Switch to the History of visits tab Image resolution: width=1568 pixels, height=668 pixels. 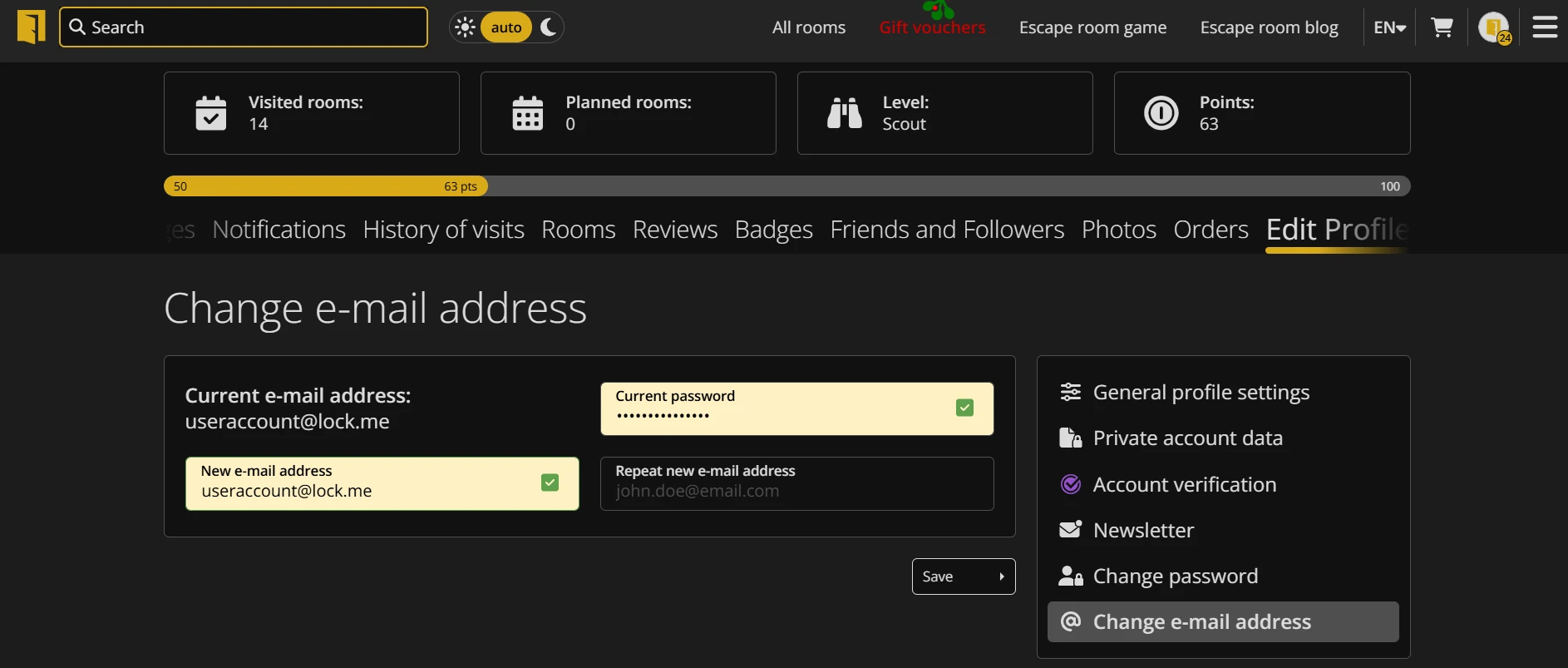tap(443, 230)
